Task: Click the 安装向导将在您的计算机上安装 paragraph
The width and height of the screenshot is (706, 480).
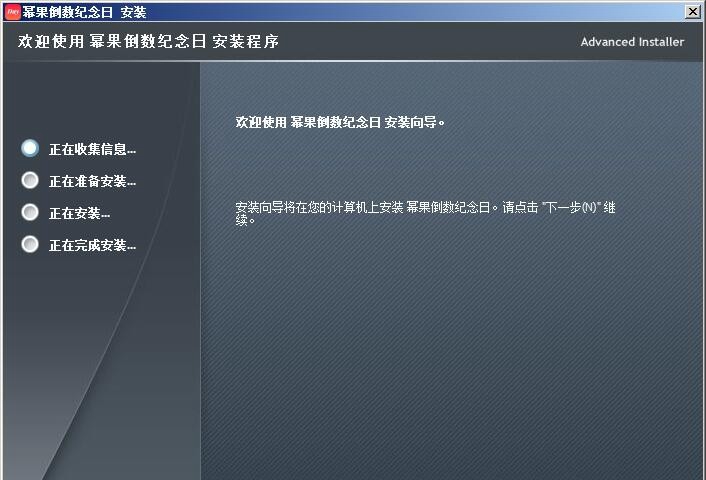Action: click(425, 213)
